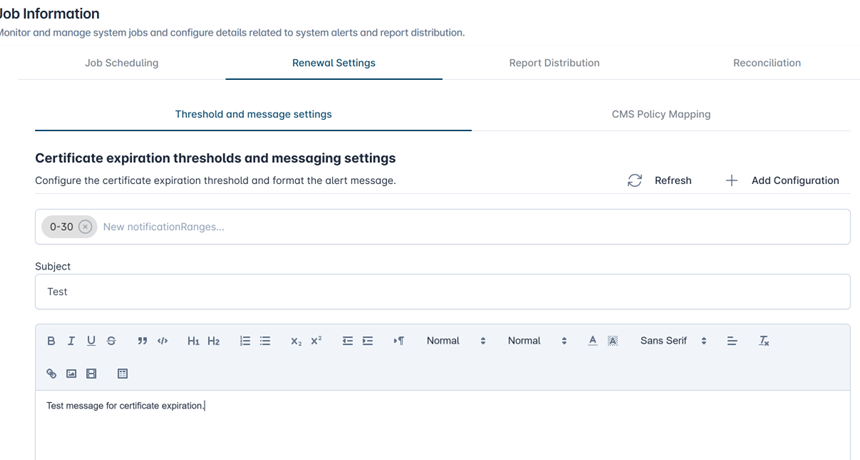This screenshot has height=460, width=860.
Task: Apply italic formatting to message
Action: [x=71, y=341]
